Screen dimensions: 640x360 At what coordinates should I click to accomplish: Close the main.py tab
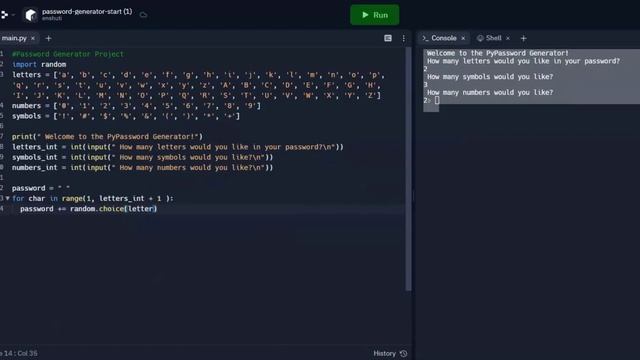coord(33,38)
